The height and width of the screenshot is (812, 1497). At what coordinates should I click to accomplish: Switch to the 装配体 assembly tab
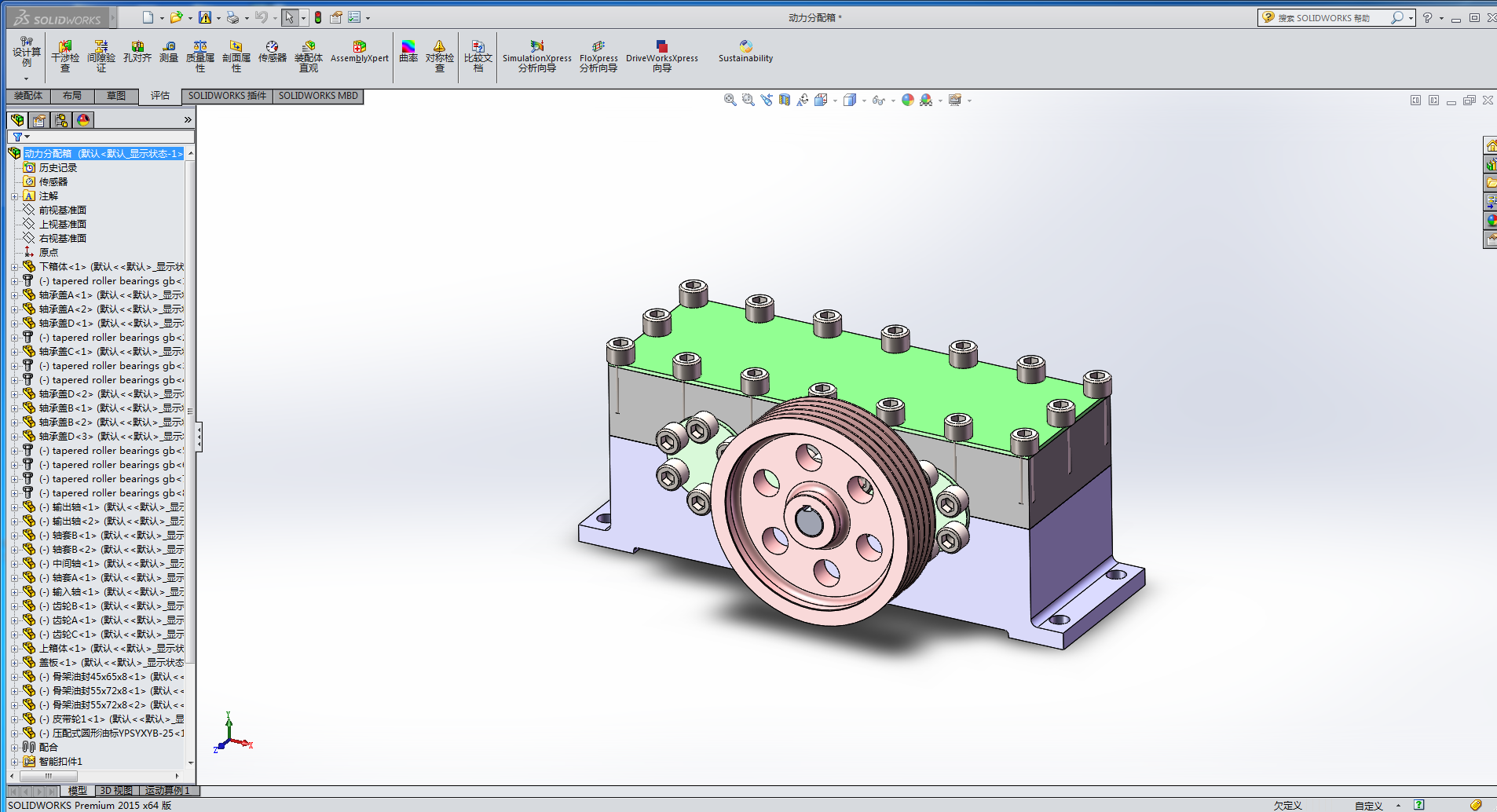pyautogui.click(x=28, y=96)
